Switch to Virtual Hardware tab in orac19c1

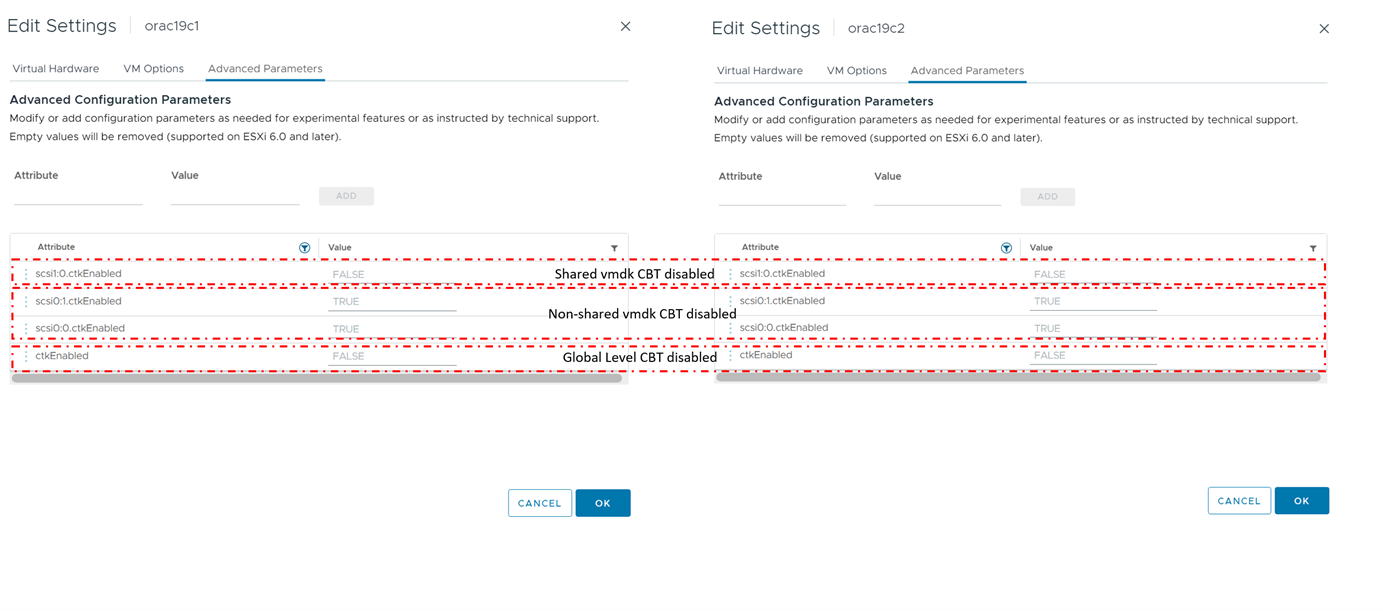point(56,69)
